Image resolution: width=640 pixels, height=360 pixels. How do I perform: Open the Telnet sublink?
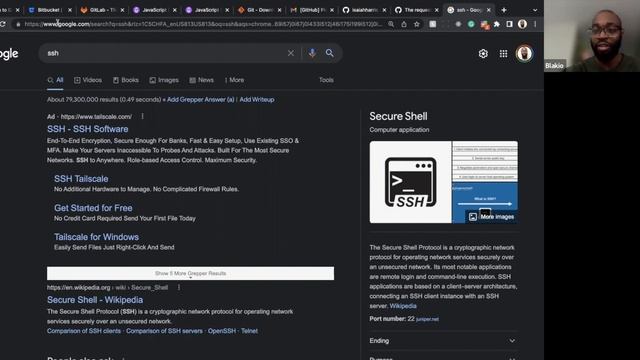[249, 331]
